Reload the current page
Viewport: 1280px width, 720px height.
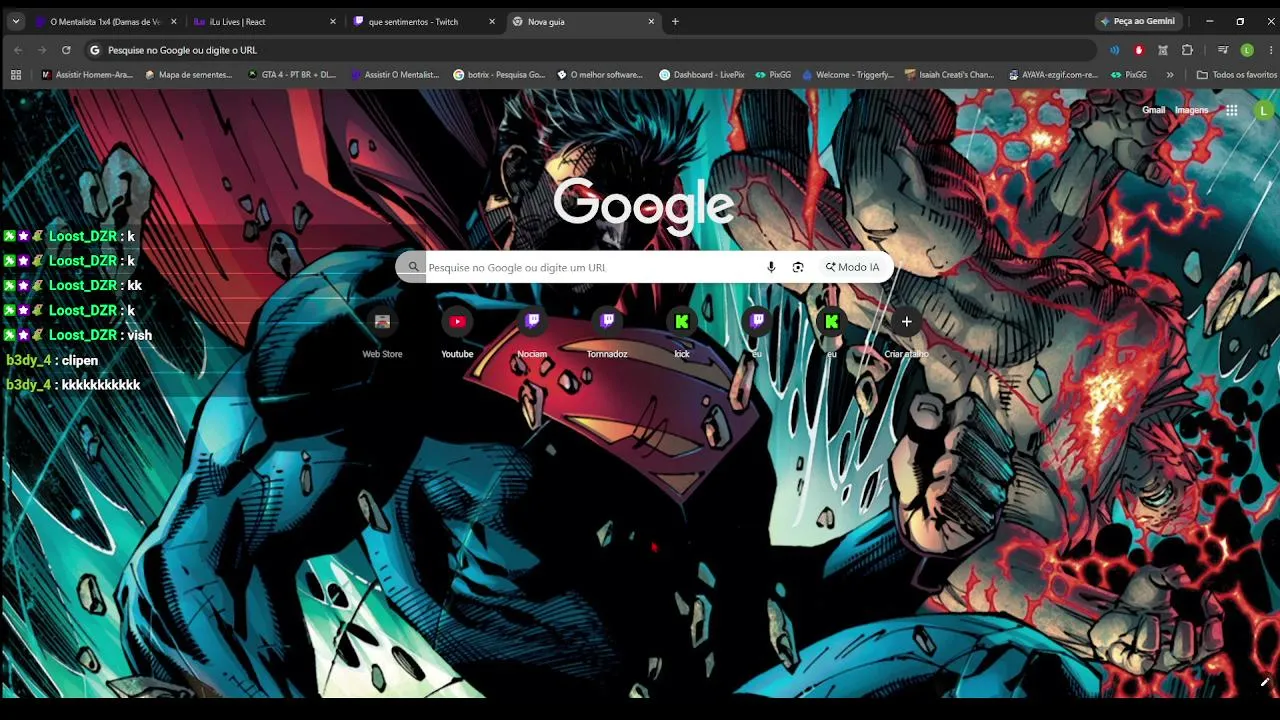66,50
